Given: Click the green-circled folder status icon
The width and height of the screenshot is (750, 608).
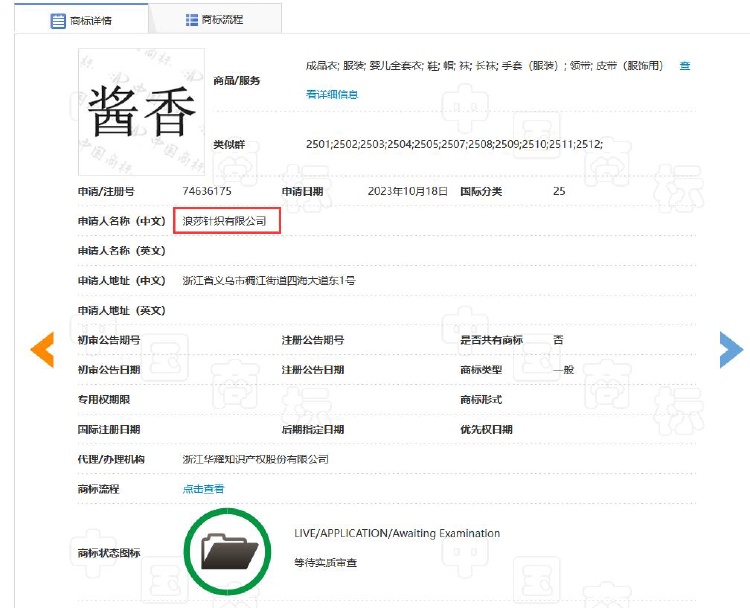Looking at the screenshot, I should 229,550.
